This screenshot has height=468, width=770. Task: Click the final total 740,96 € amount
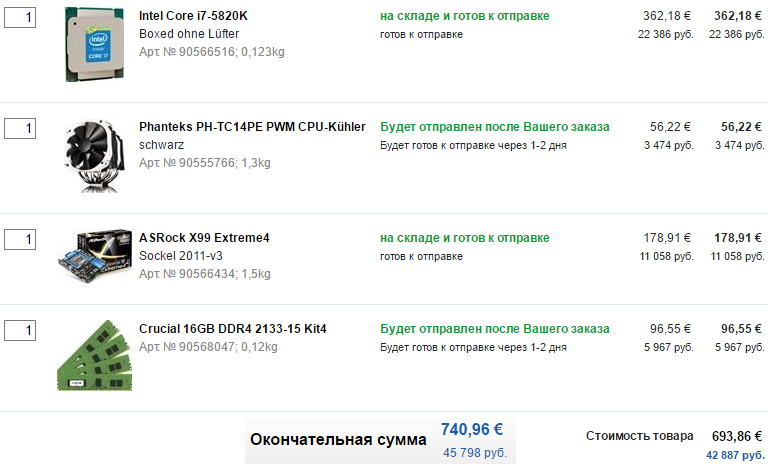coord(472,430)
